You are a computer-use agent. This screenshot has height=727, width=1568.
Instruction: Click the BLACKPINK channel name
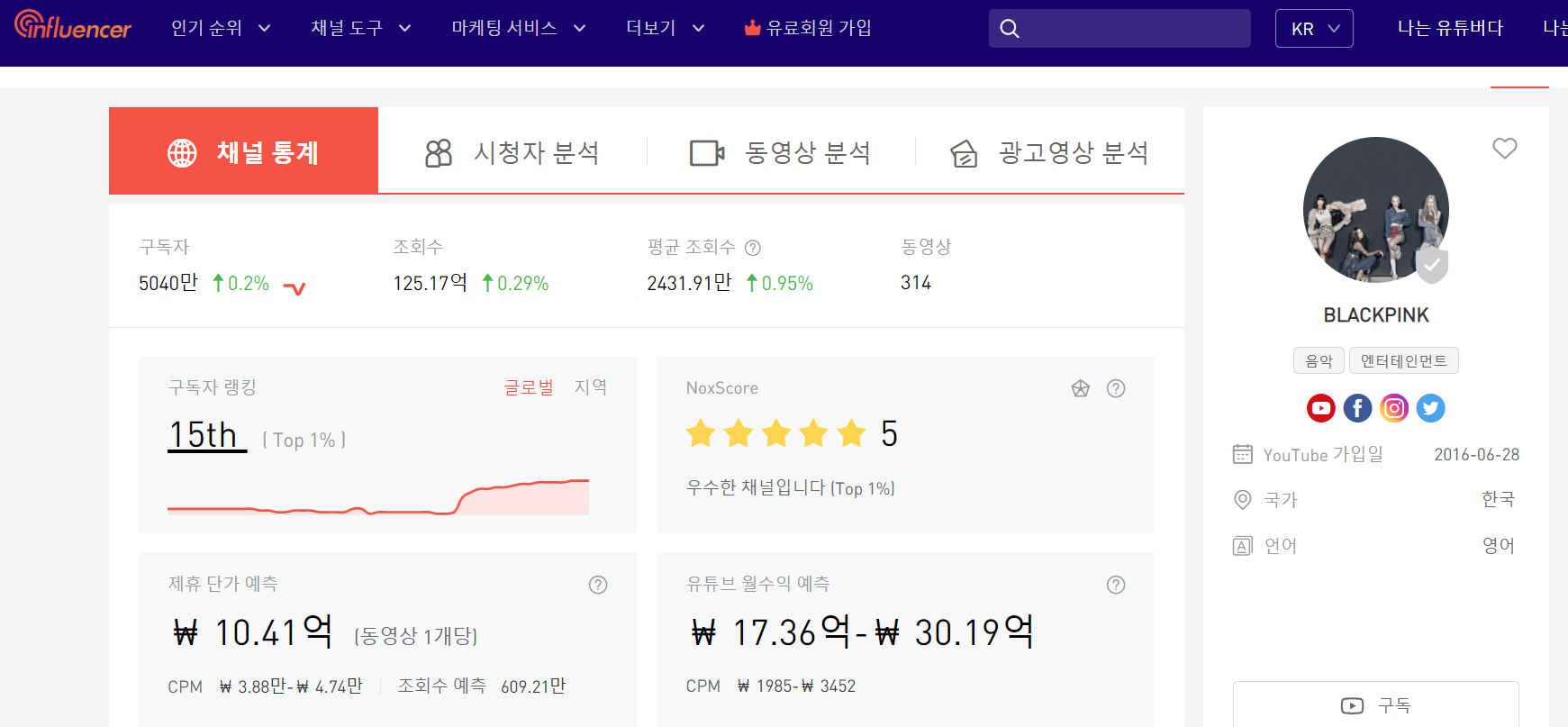[x=1376, y=315]
